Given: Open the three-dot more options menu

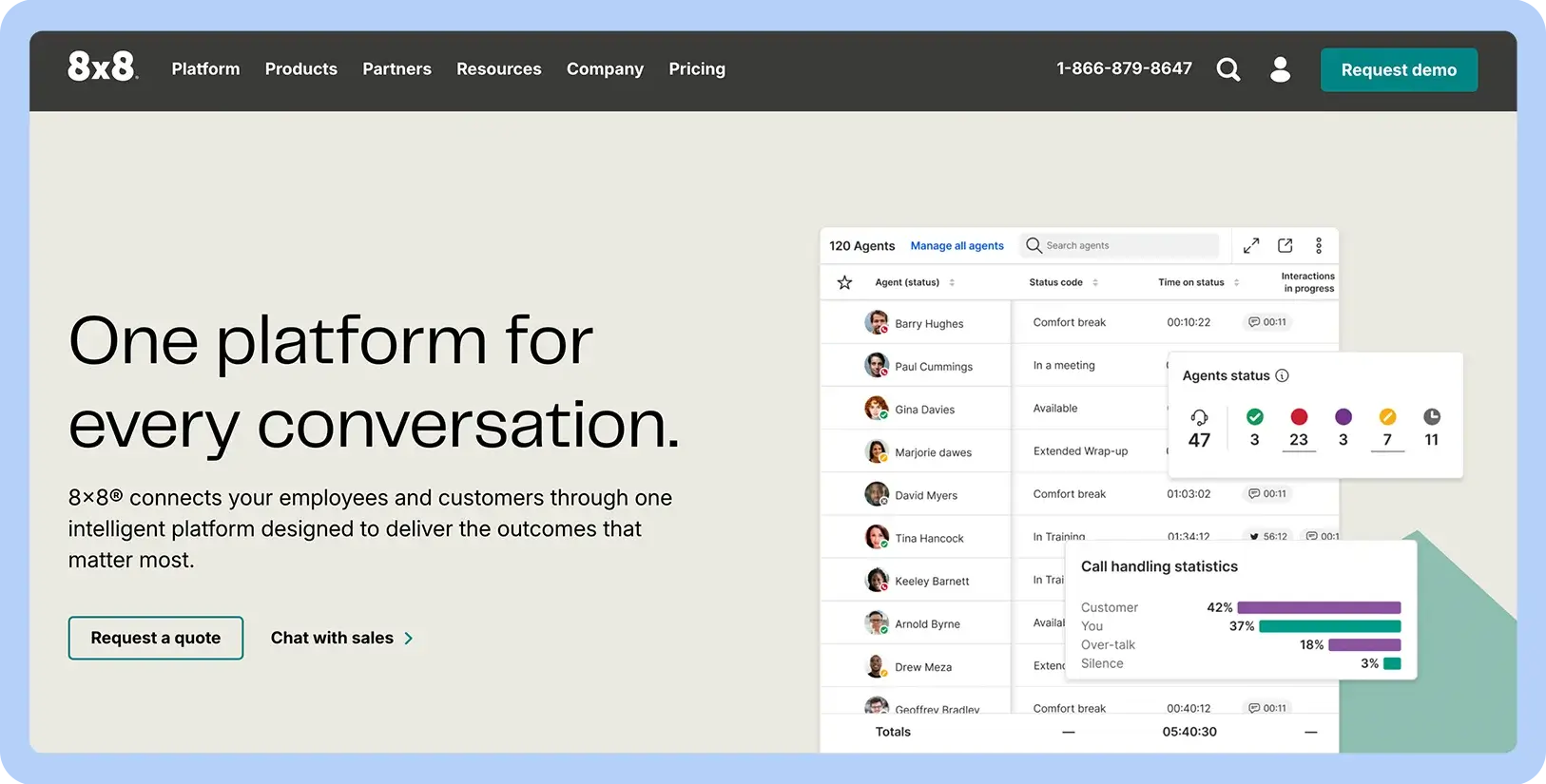Looking at the screenshot, I should coord(1319,245).
